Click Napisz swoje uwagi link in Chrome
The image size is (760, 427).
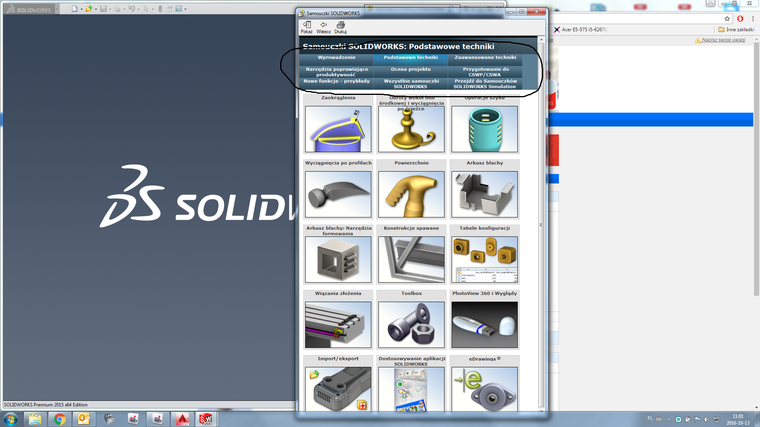(x=720, y=40)
